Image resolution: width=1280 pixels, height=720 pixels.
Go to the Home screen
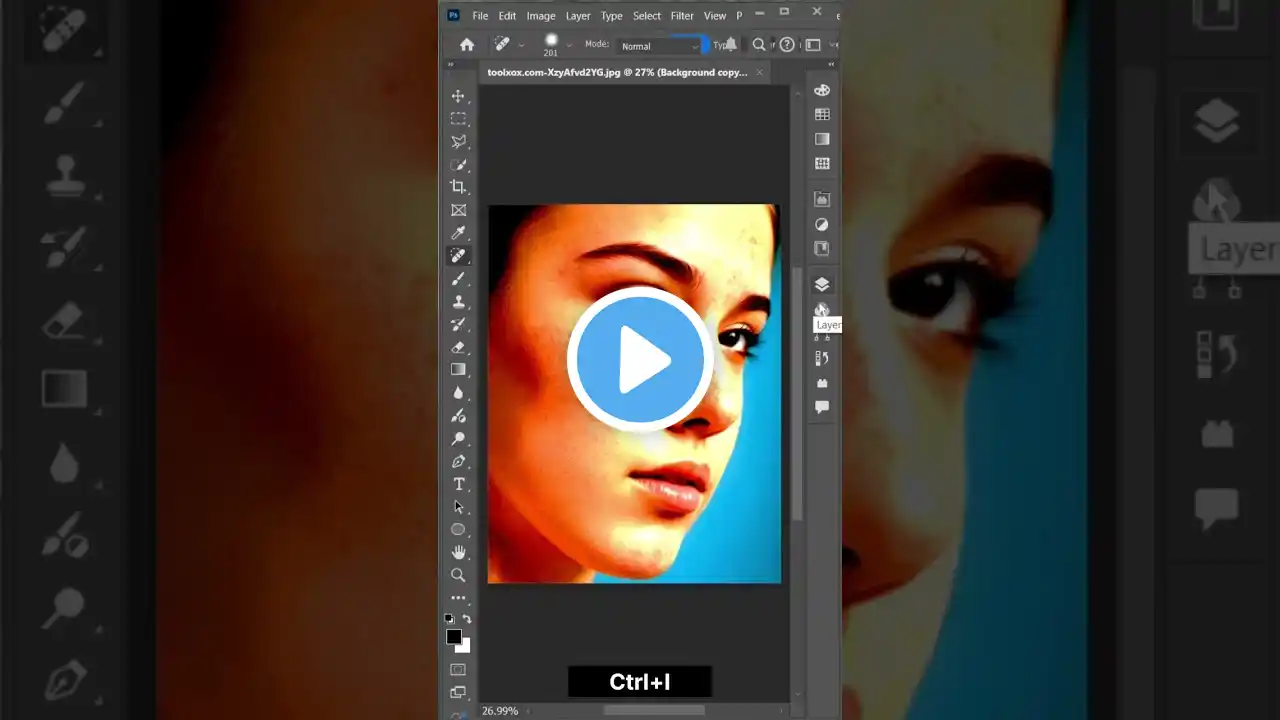click(467, 45)
